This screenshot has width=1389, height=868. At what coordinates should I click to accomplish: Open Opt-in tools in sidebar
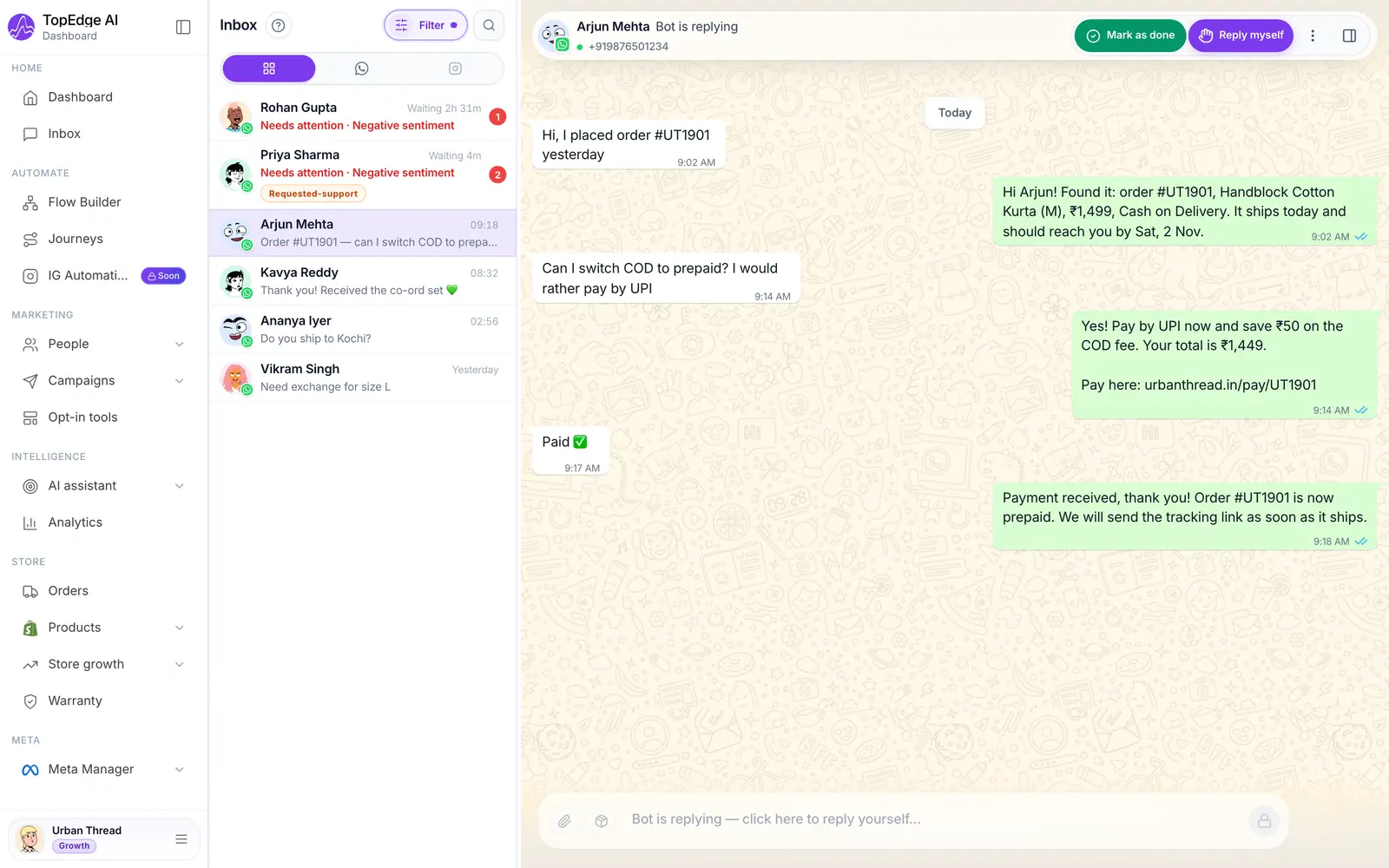(104, 418)
